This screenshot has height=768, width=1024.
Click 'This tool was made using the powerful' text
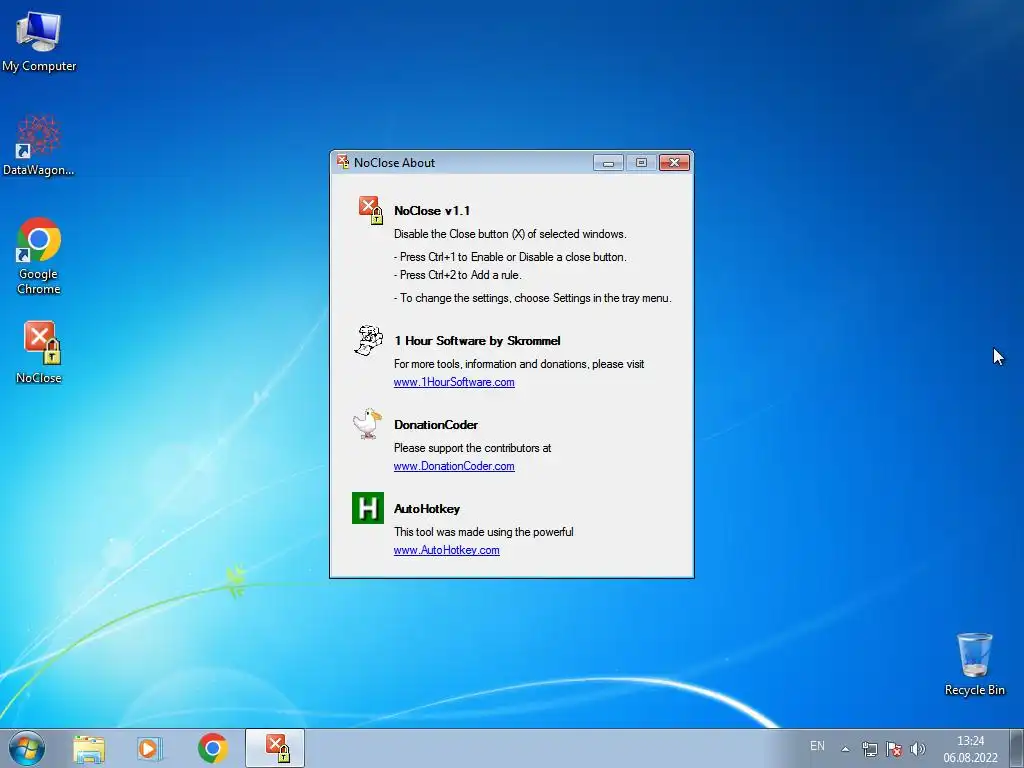484,532
